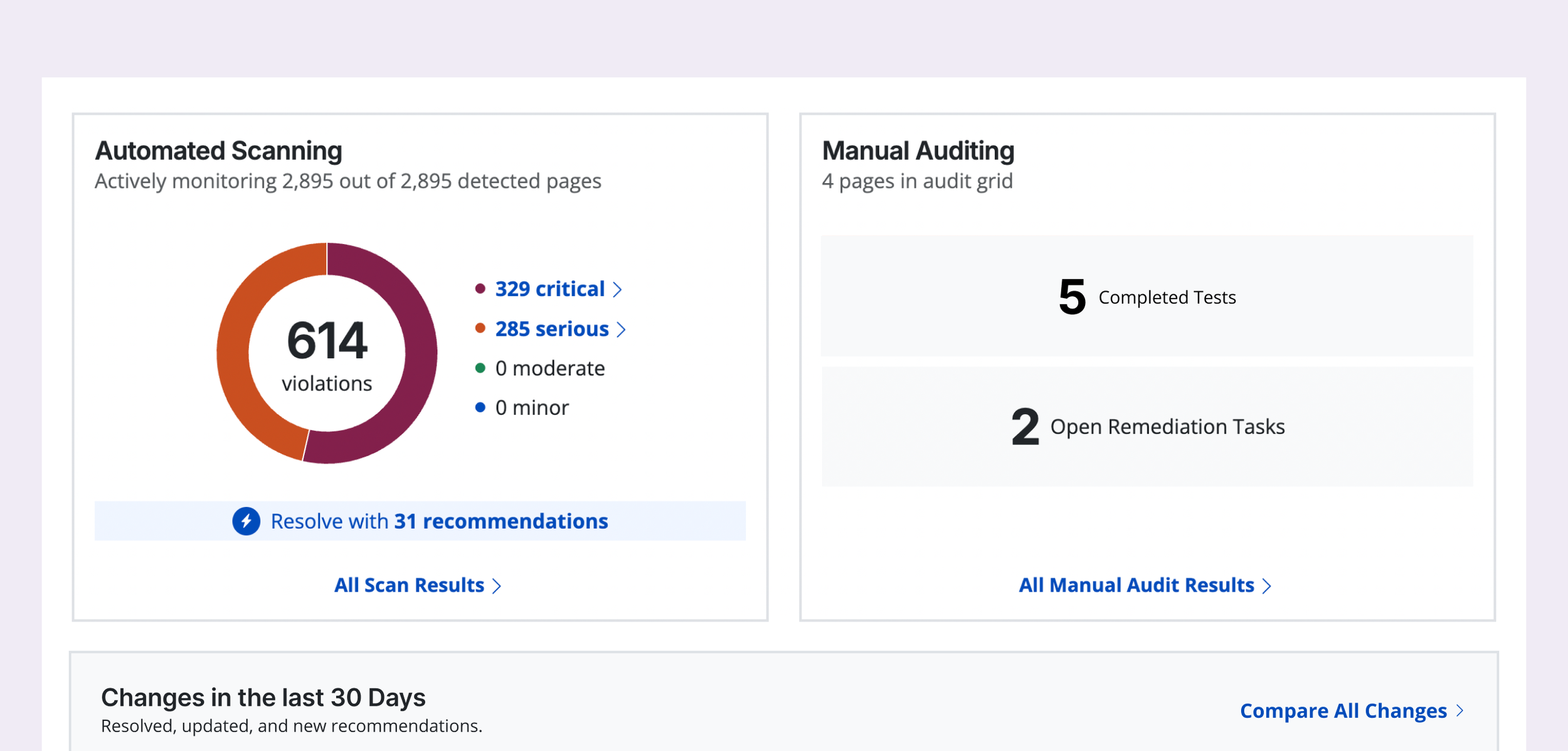Click chevron beside All Scan Results
The width and height of the screenshot is (1568, 751).
point(497,585)
